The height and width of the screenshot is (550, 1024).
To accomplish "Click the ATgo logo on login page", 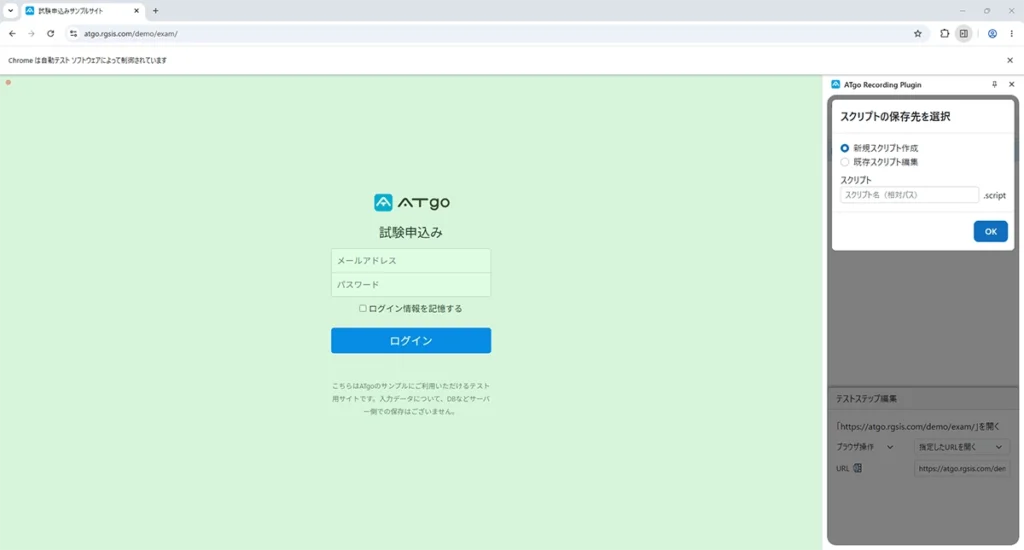I will click(x=411, y=202).
